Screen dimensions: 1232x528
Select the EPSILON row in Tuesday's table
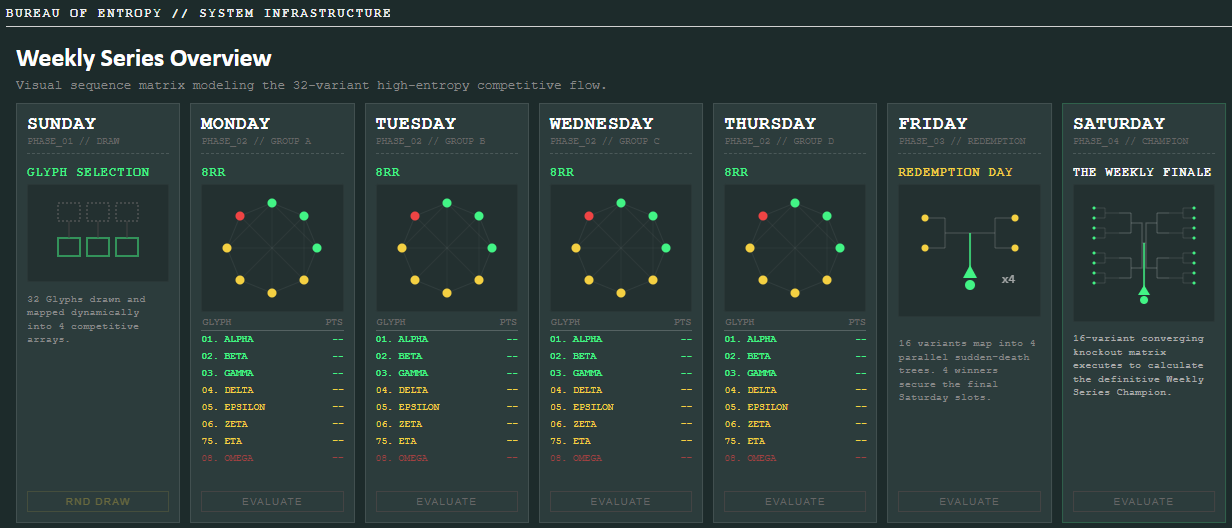pos(447,407)
